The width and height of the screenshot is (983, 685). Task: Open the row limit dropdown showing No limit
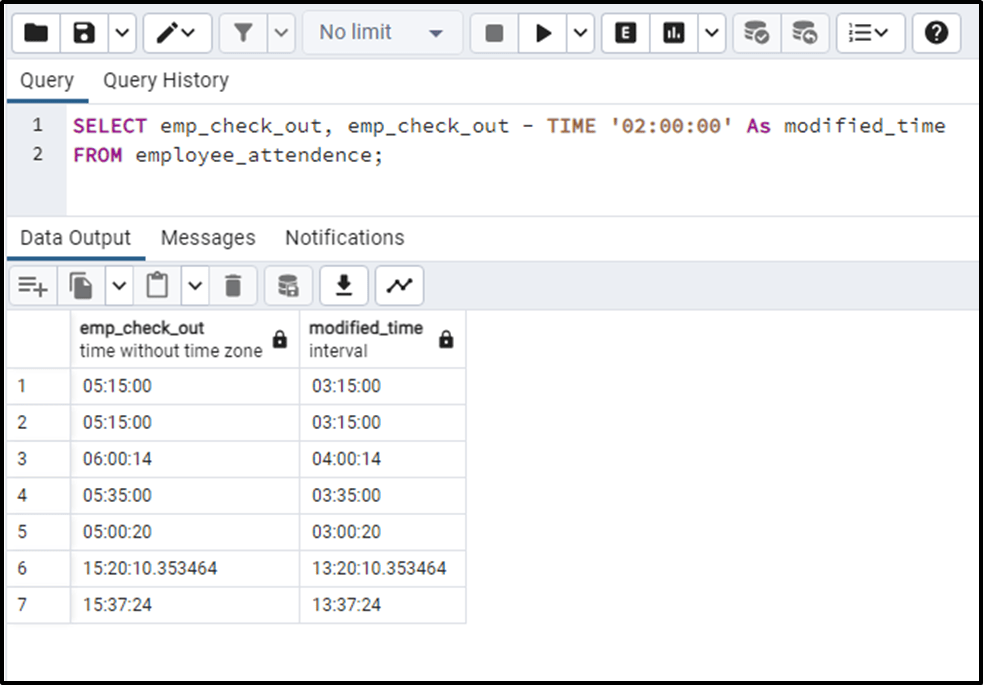click(x=380, y=32)
